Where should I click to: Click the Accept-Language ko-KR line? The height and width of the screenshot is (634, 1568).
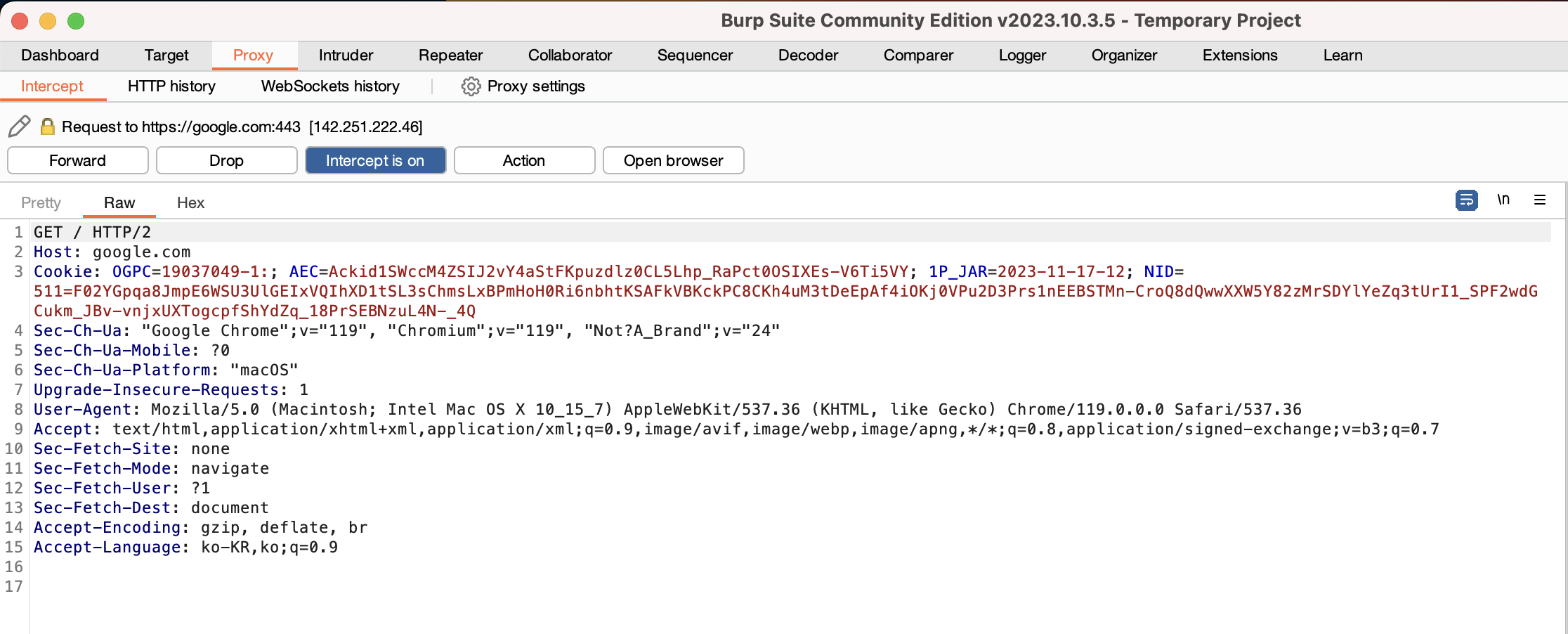(x=185, y=547)
